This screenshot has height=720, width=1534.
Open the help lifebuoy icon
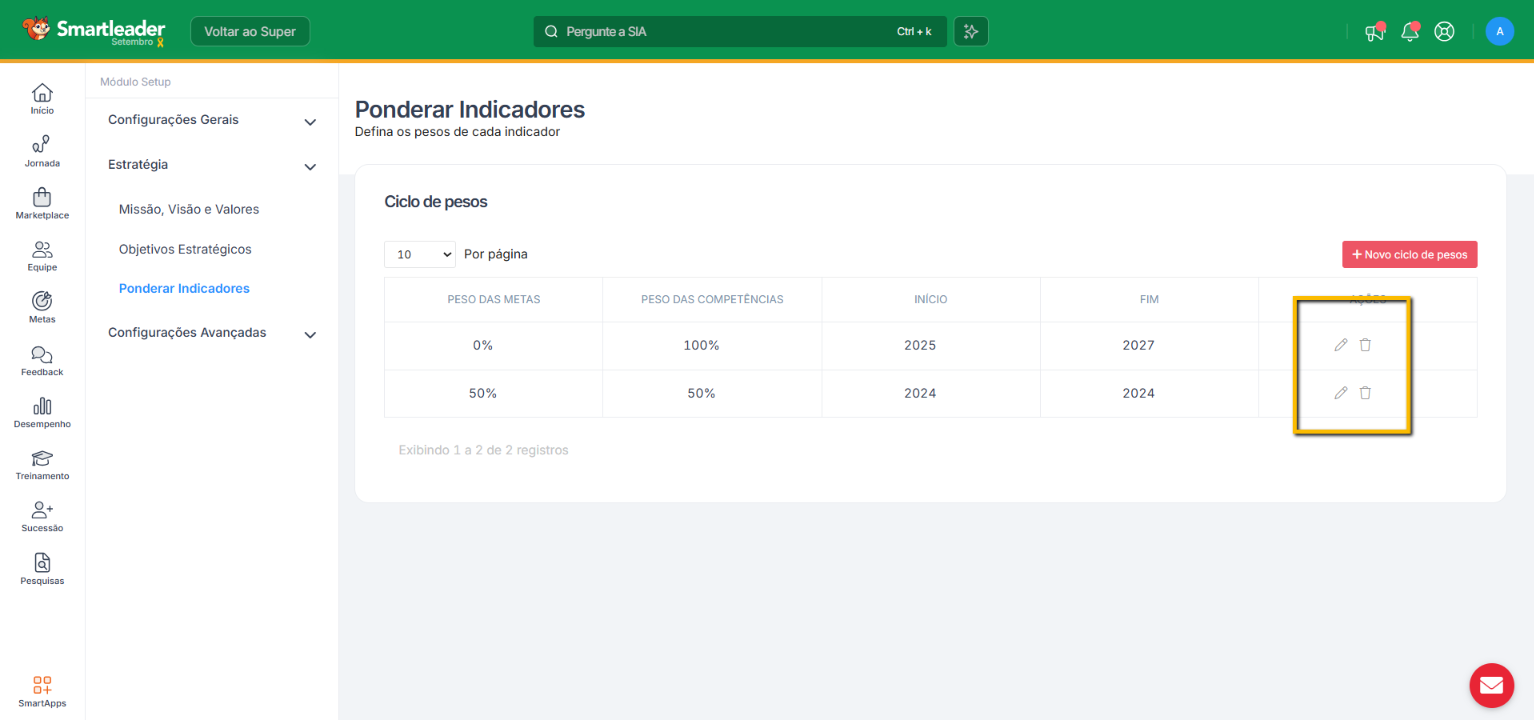coord(1444,31)
